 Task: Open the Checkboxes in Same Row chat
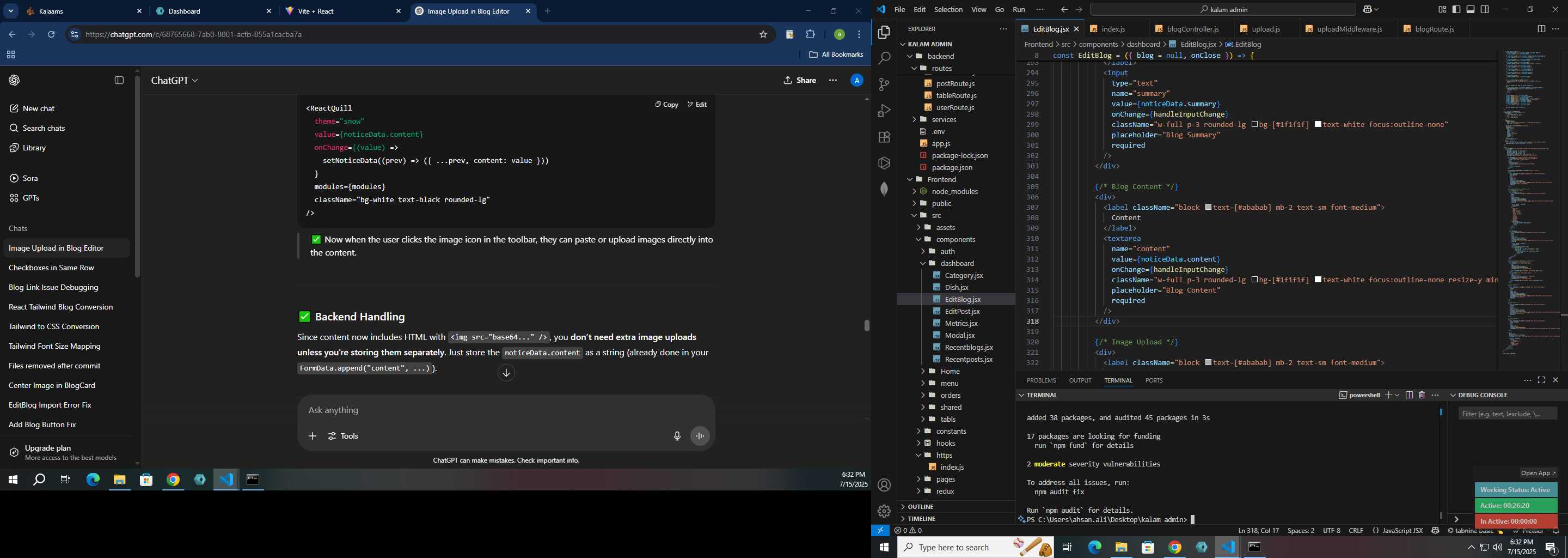(51, 268)
